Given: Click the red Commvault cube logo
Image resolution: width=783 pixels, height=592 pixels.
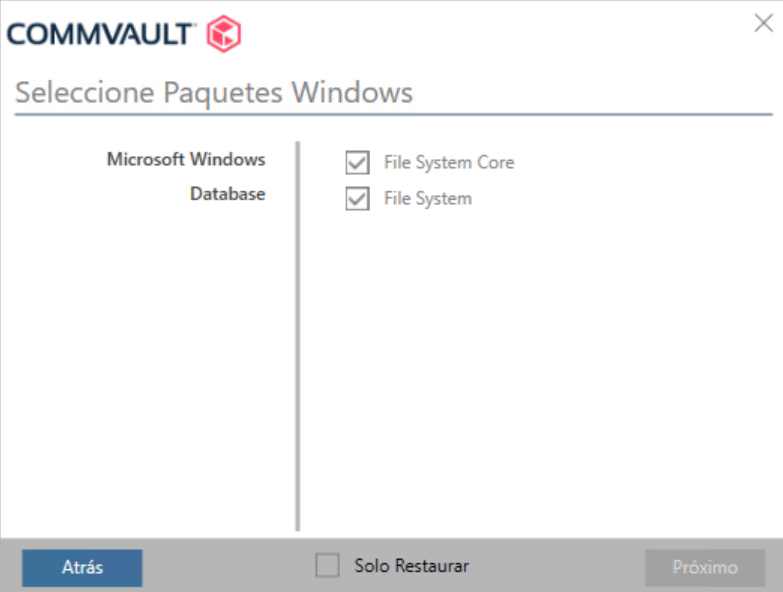Looking at the screenshot, I should 223,35.
